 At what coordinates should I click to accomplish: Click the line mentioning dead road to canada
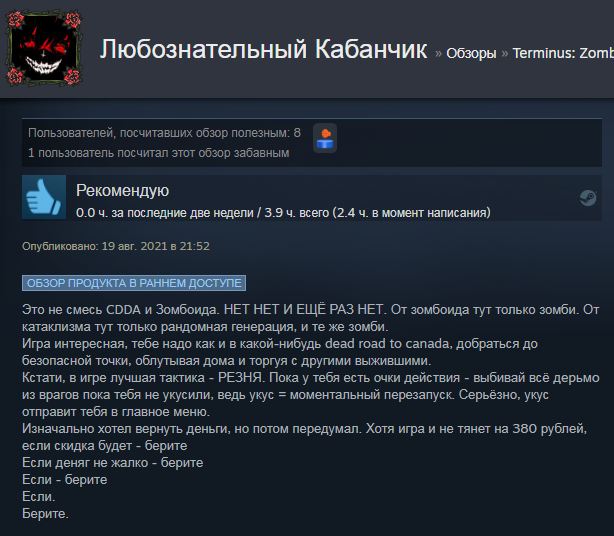[280, 344]
